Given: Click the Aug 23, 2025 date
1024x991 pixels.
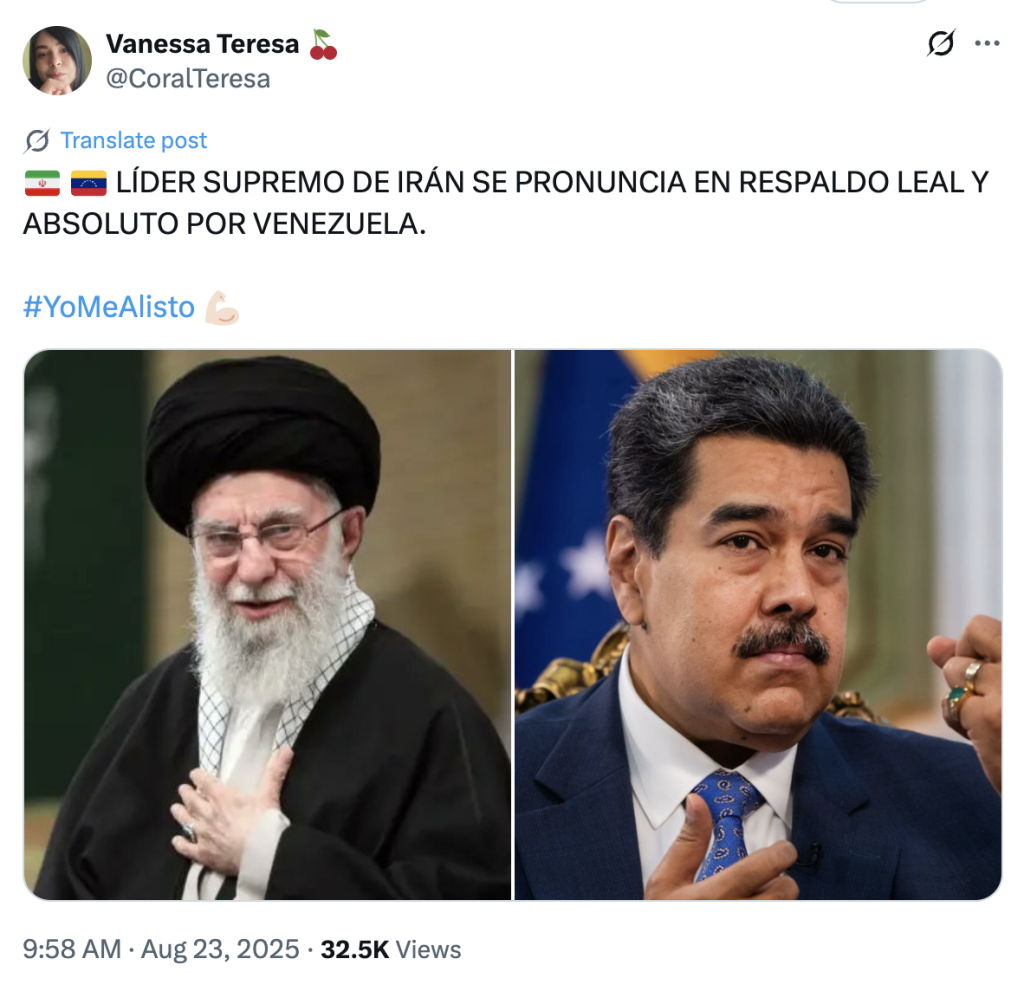Looking at the screenshot, I should tap(220, 949).
